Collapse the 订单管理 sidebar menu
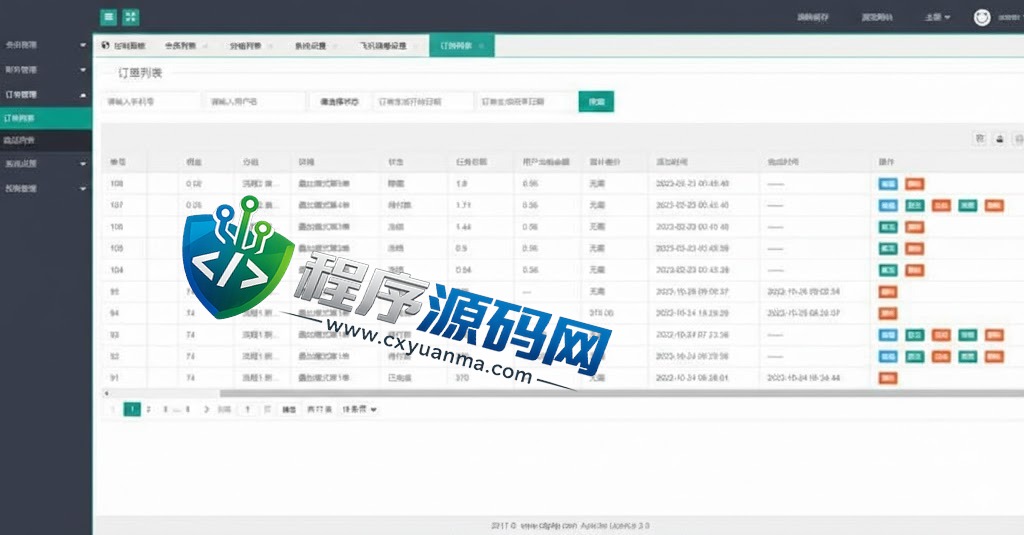The width and height of the screenshot is (1024, 535). click(46, 95)
